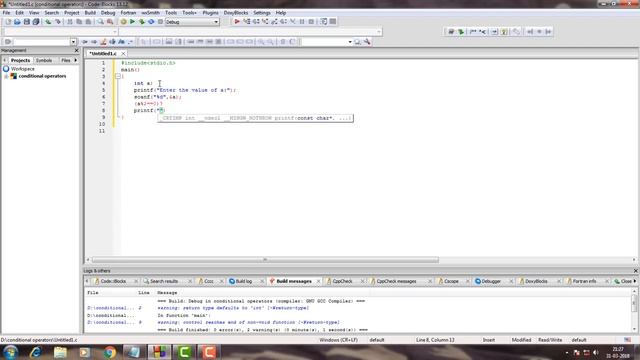Click the return type warning message row
This screenshot has height=360, width=640.
(233, 308)
